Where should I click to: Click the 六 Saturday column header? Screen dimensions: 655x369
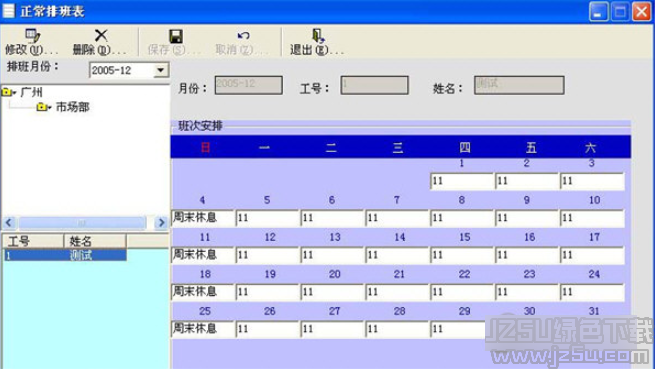[x=590, y=147]
